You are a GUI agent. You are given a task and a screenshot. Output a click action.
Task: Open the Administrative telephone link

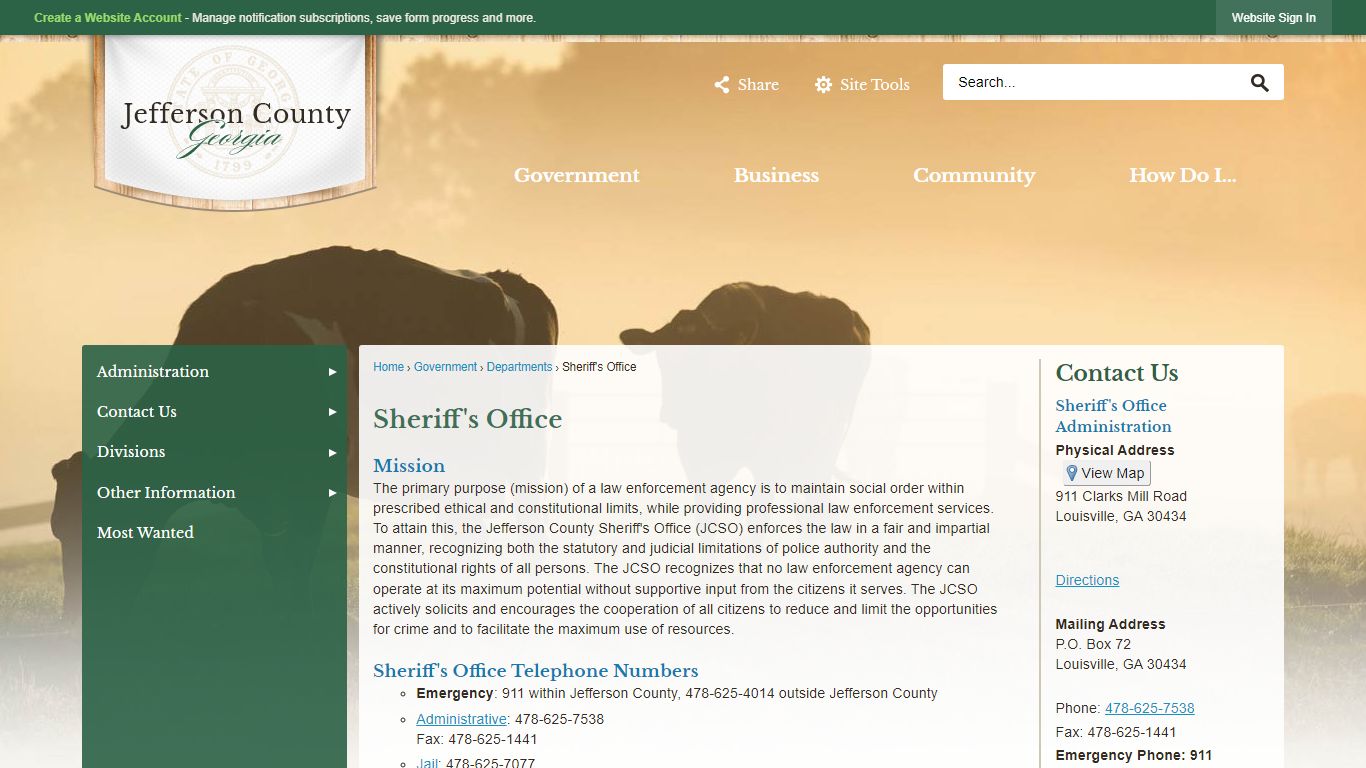coord(461,719)
